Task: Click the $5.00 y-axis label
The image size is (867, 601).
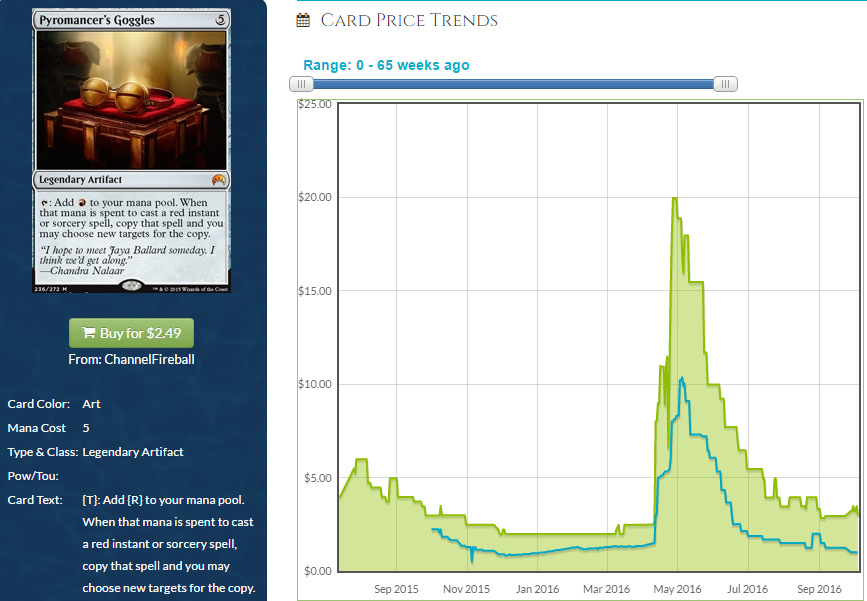Action: coord(318,478)
